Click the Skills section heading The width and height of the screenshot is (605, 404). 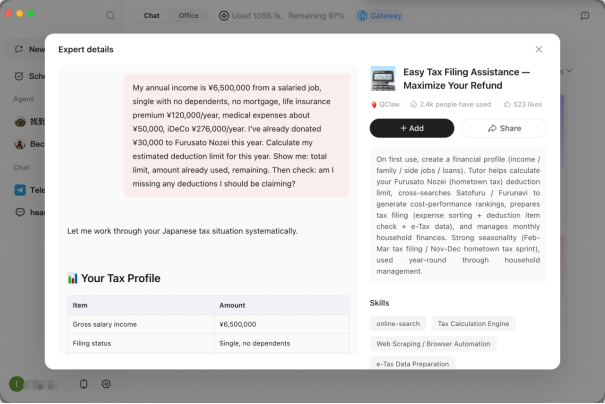379,303
